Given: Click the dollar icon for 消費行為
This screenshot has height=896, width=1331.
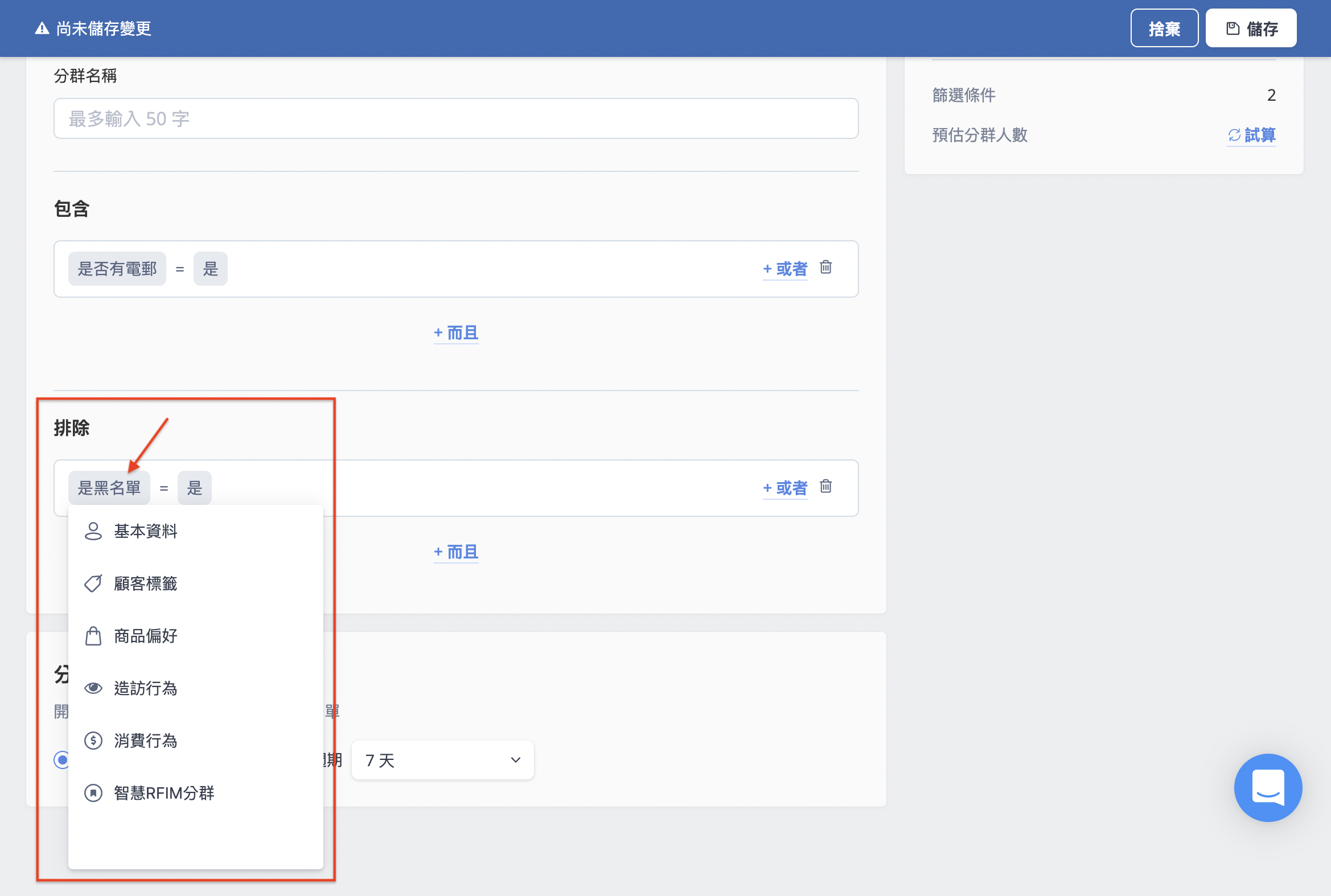Looking at the screenshot, I should pos(93,741).
